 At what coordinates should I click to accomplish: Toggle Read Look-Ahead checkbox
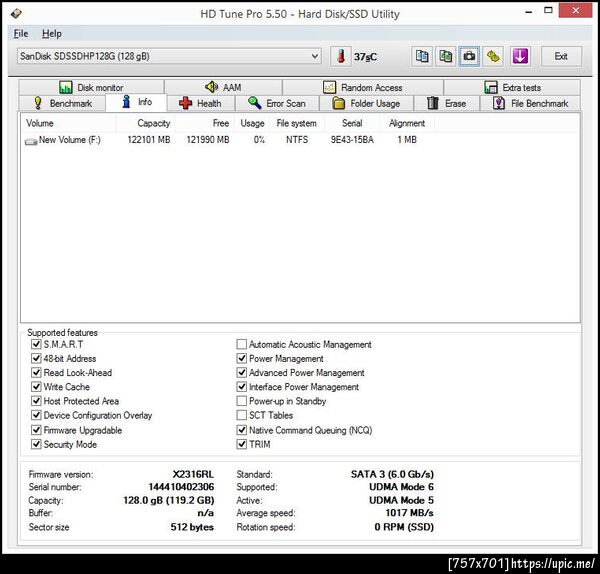pyautogui.click(x=36, y=373)
